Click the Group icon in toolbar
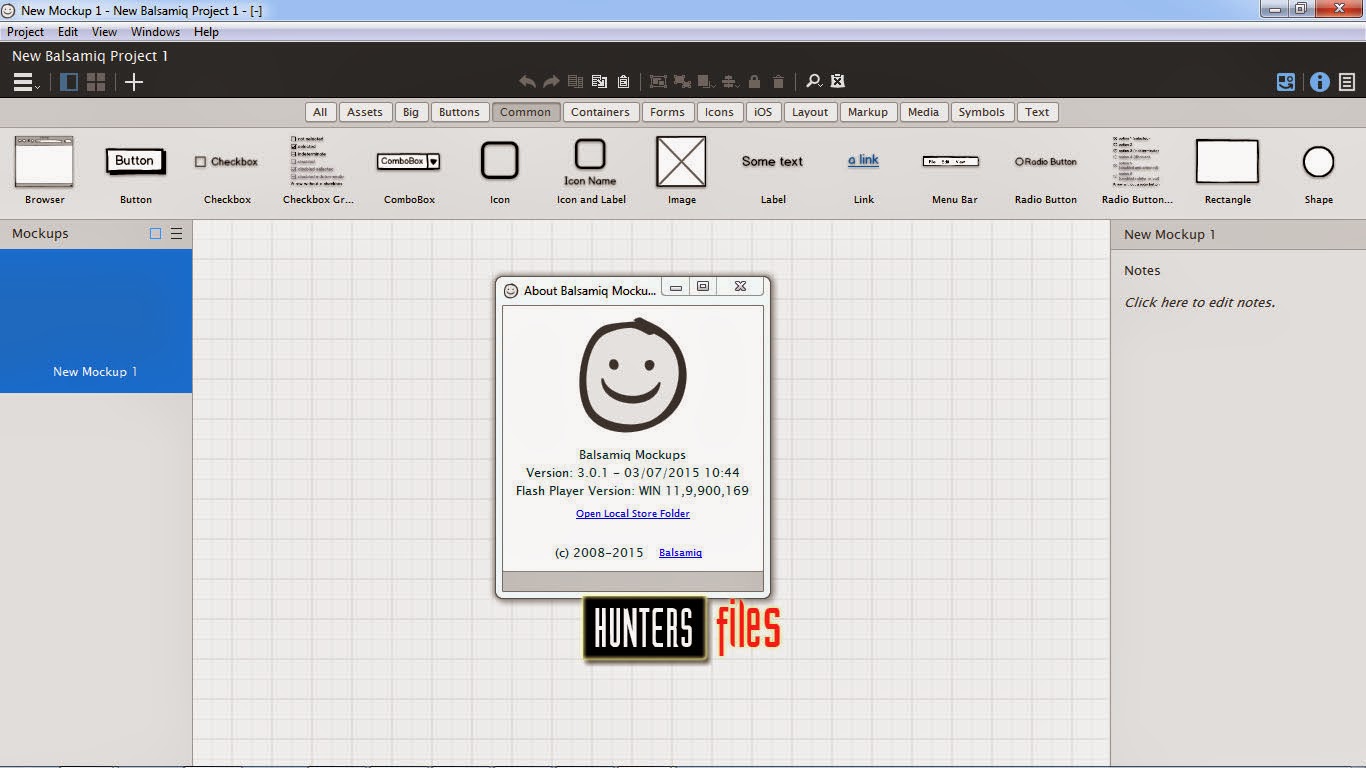This screenshot has height=768, width=1366. click(658, 82)
